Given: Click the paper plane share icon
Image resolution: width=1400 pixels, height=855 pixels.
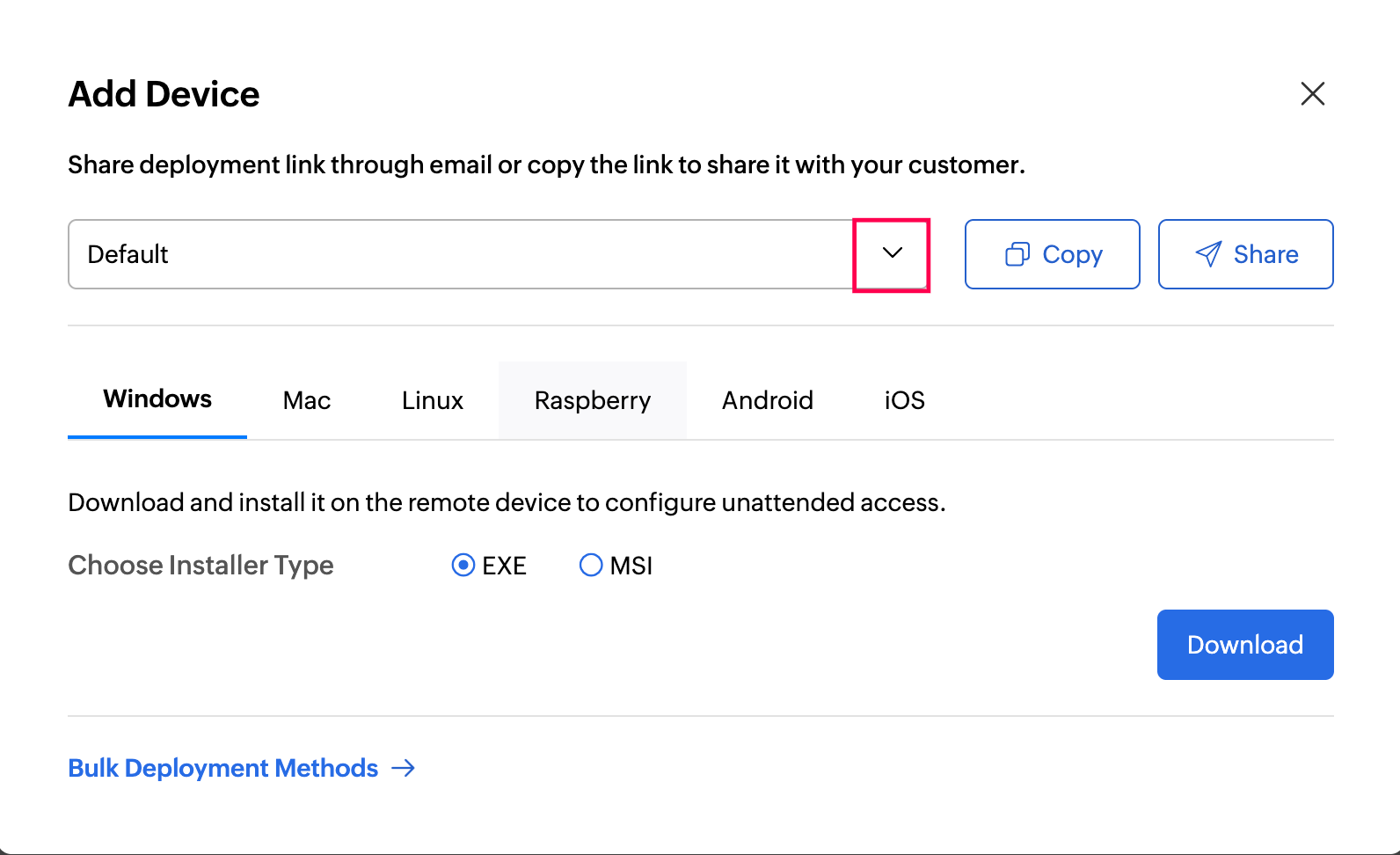Looking at the screenshot, I should click(1208, 254).
